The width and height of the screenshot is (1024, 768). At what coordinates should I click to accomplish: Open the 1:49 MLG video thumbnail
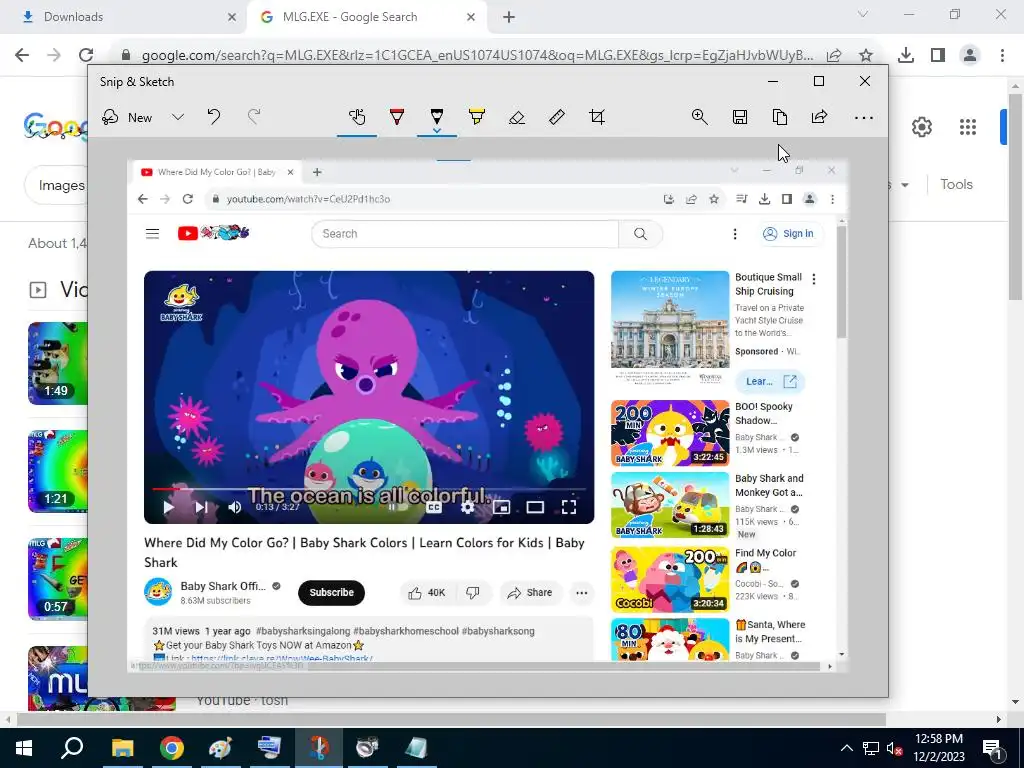(57, 363)
